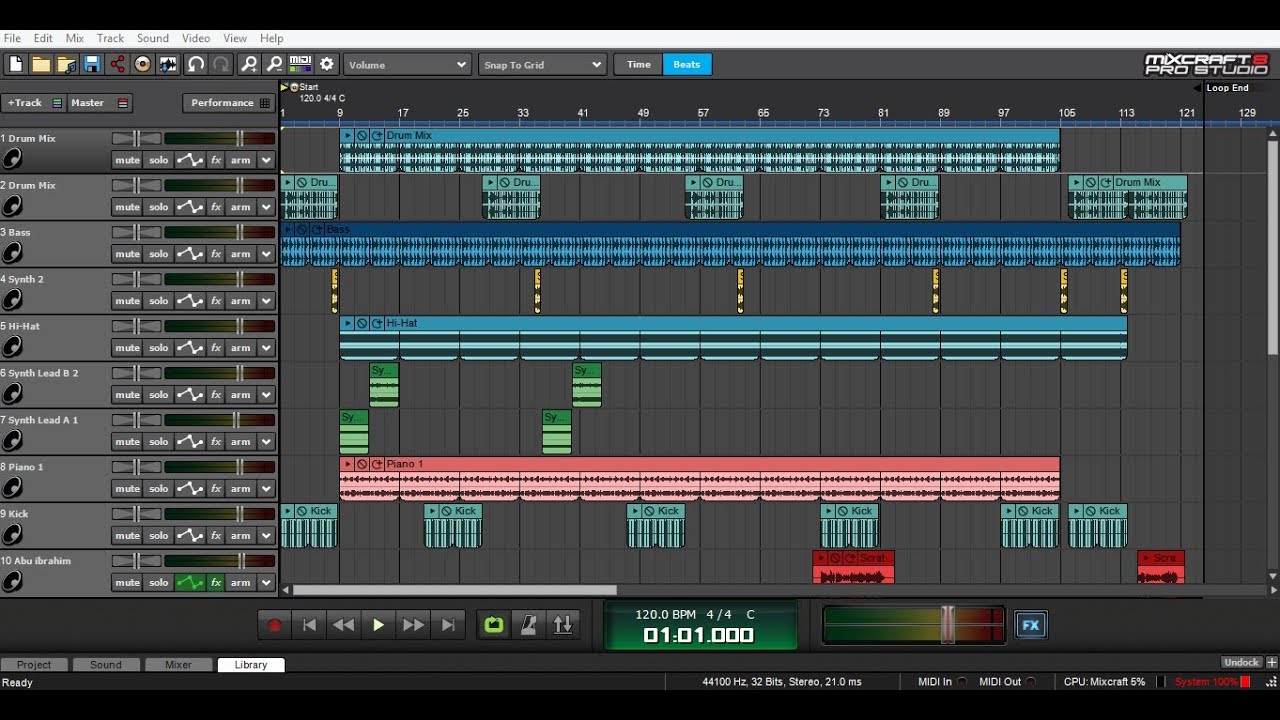The image size is (1280, 720).
Task: Expand options arrow on 5 Hi-Hat track
Action: click(266, 348)
